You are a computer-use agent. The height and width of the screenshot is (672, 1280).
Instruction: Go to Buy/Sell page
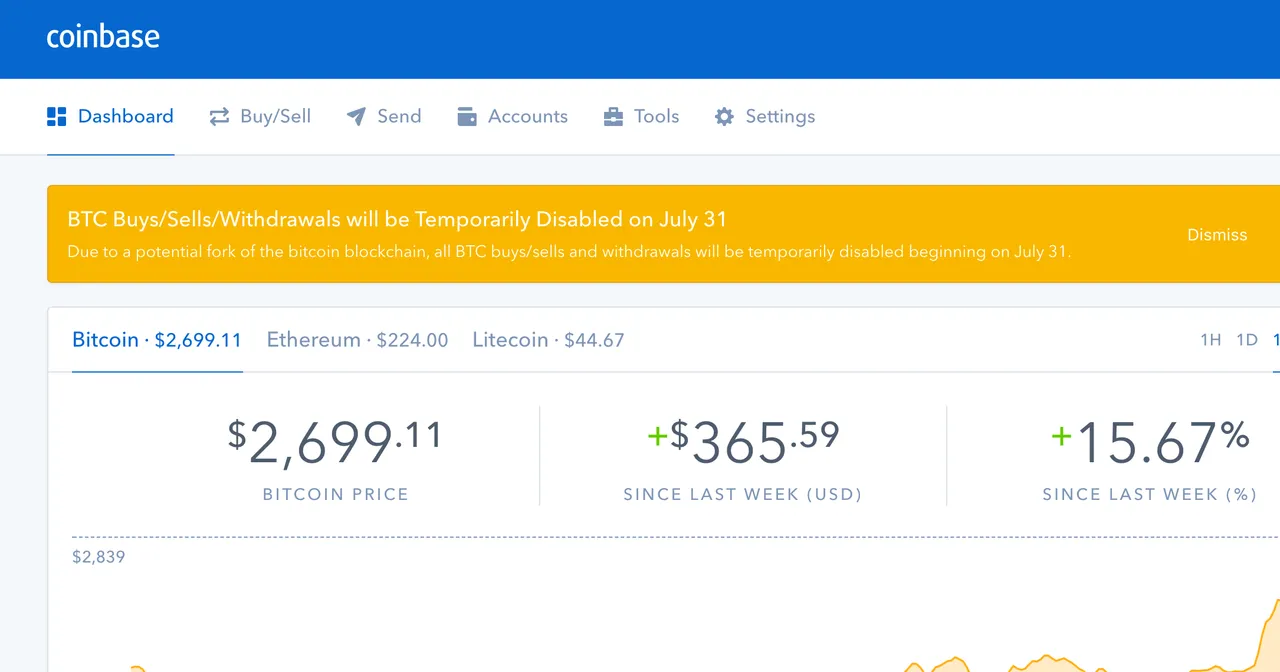tap(260, 117)
